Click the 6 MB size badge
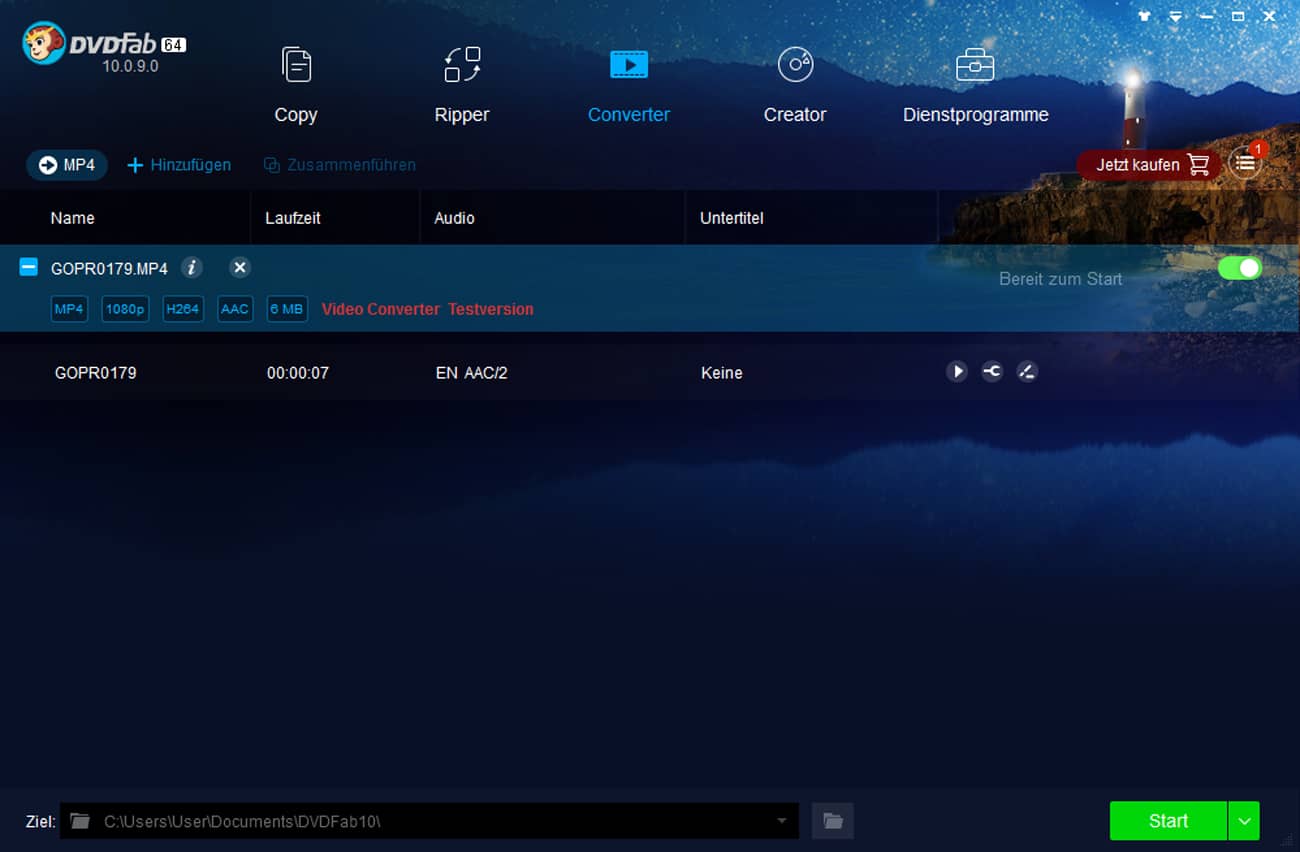This screenshot has width=1300, height=852. coord(287,309)
